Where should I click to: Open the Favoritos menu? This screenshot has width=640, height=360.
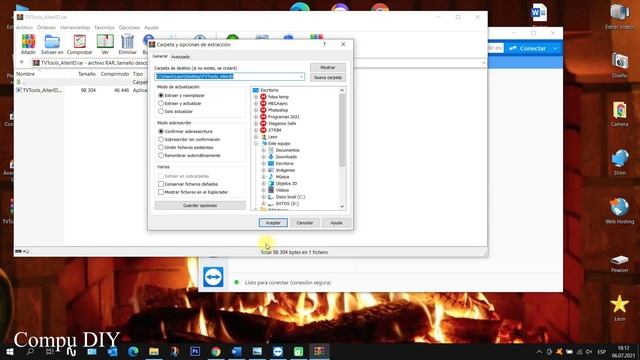coord(104,27)
